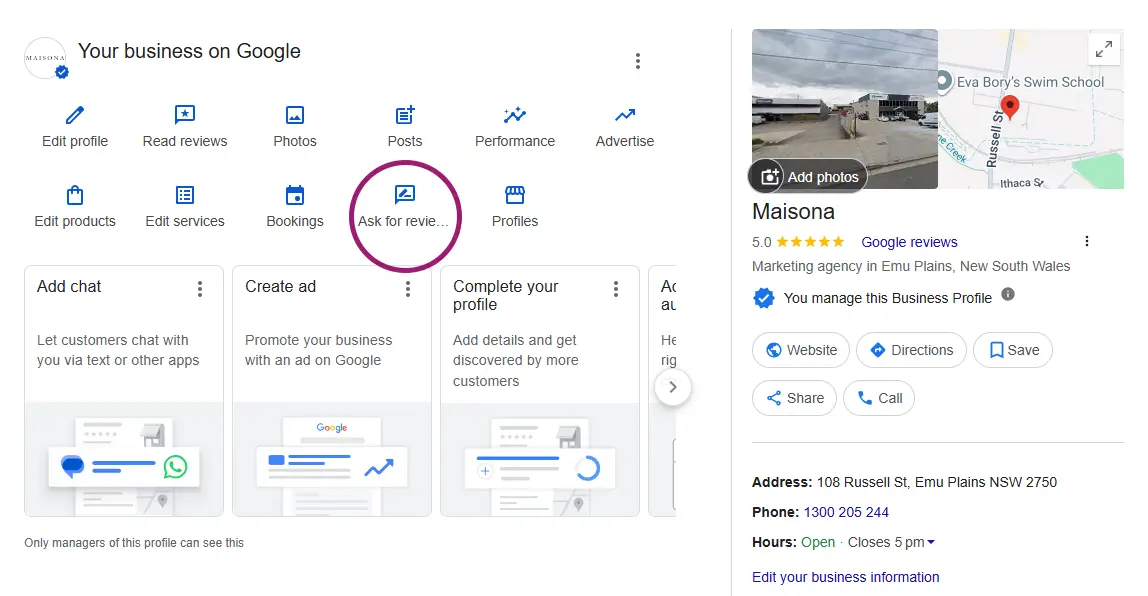The width and height of the screenshot is (1148, 596).
Task: Click info icon beside You manage this Business Profile
Action: [x=1008, y=294]
